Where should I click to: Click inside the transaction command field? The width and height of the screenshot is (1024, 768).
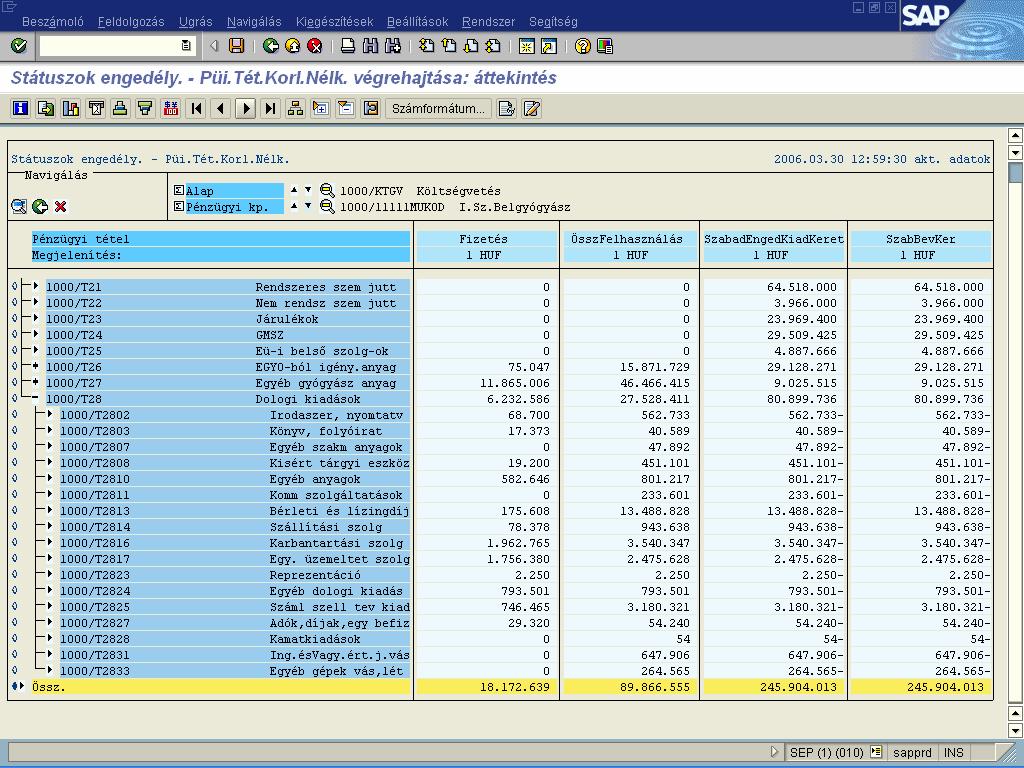(110, 46)
